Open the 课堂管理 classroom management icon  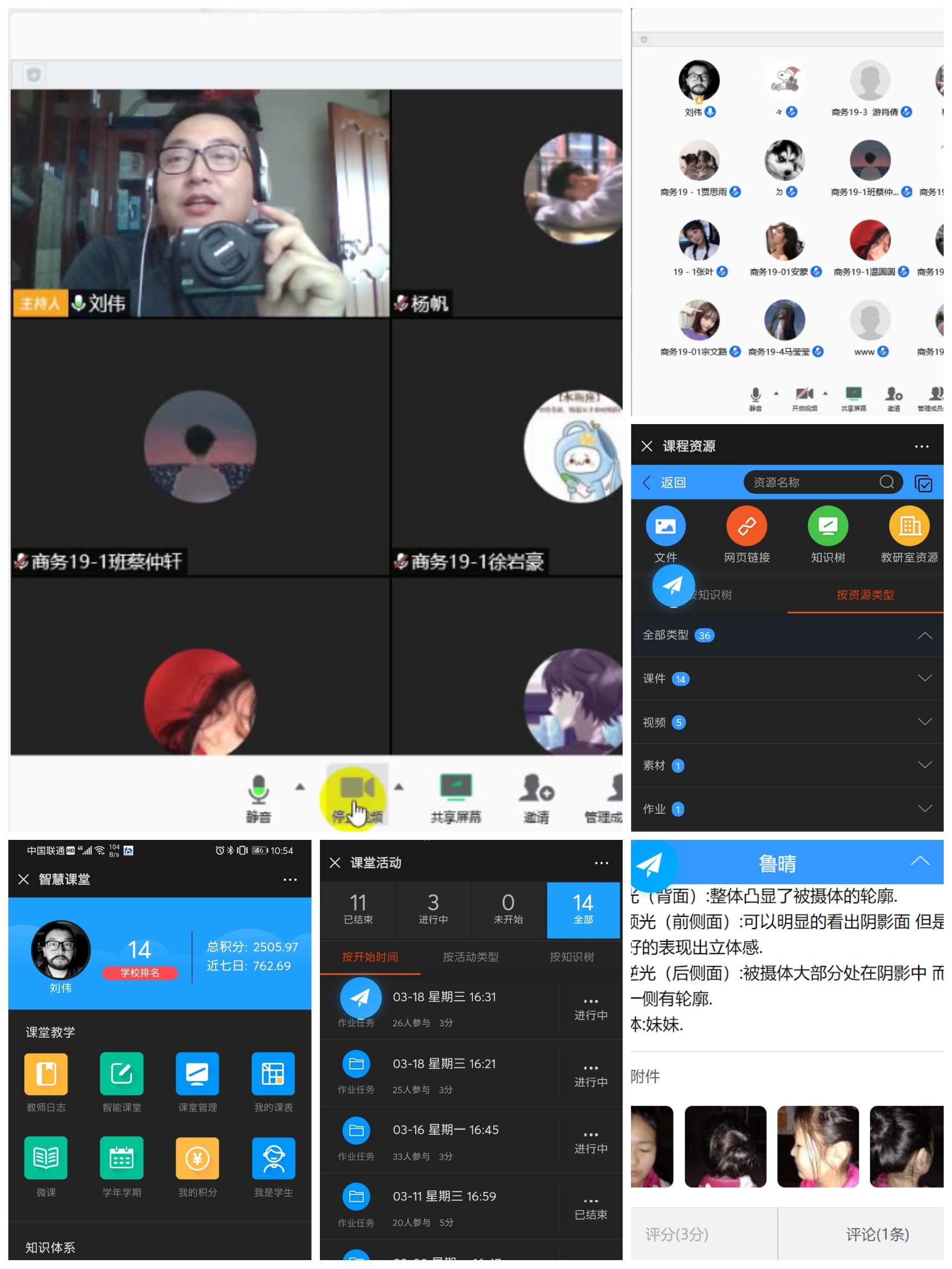point(197,1073)
